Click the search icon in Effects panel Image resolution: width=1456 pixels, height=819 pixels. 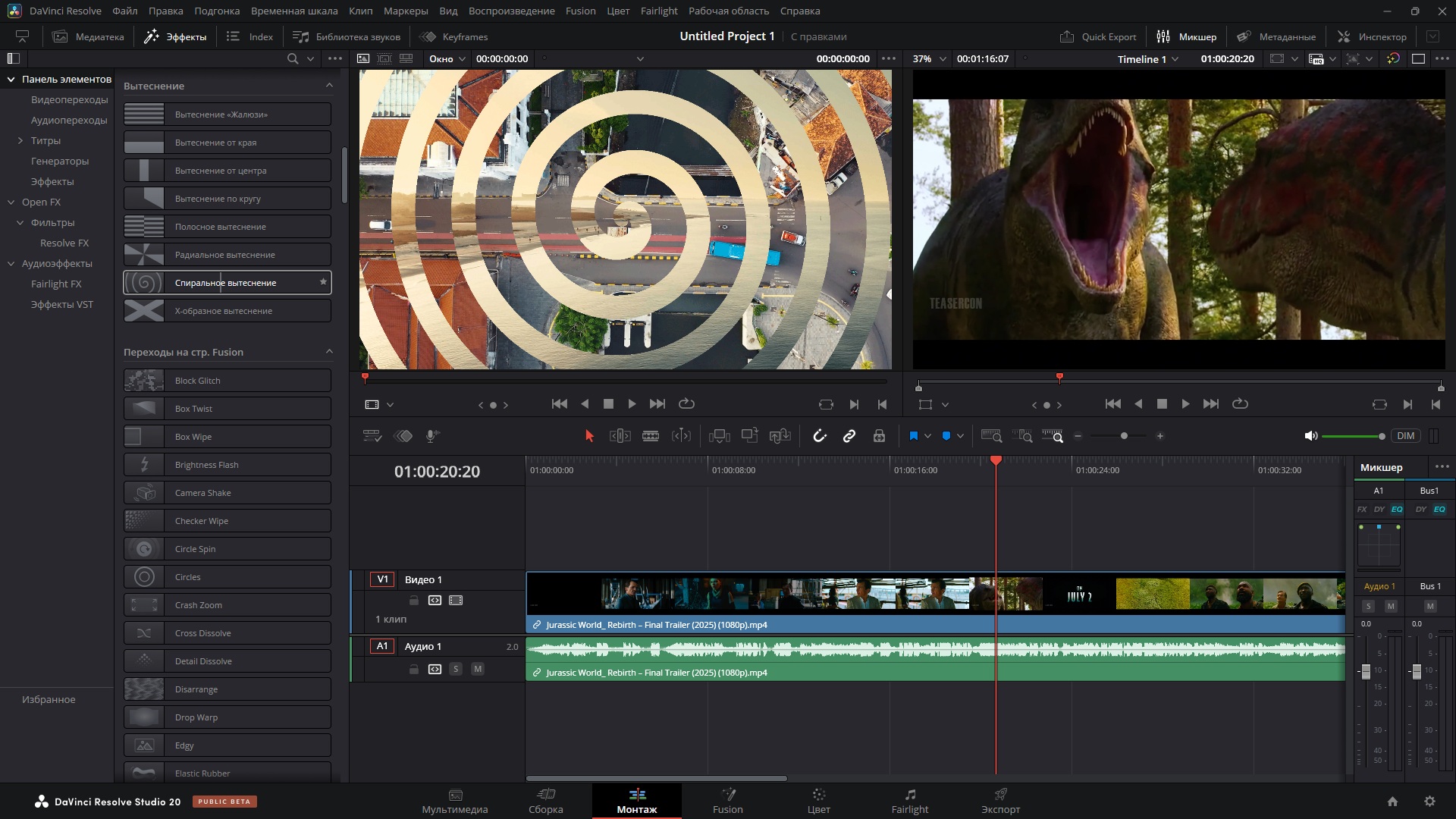293,58
